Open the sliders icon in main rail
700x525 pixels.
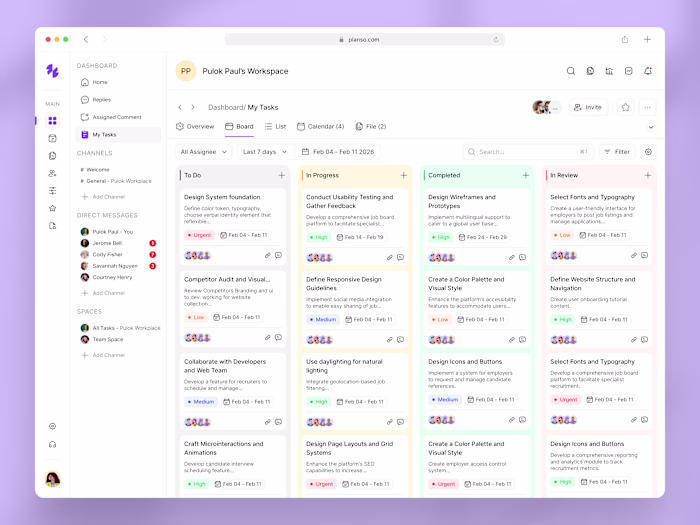pos(52,191)
